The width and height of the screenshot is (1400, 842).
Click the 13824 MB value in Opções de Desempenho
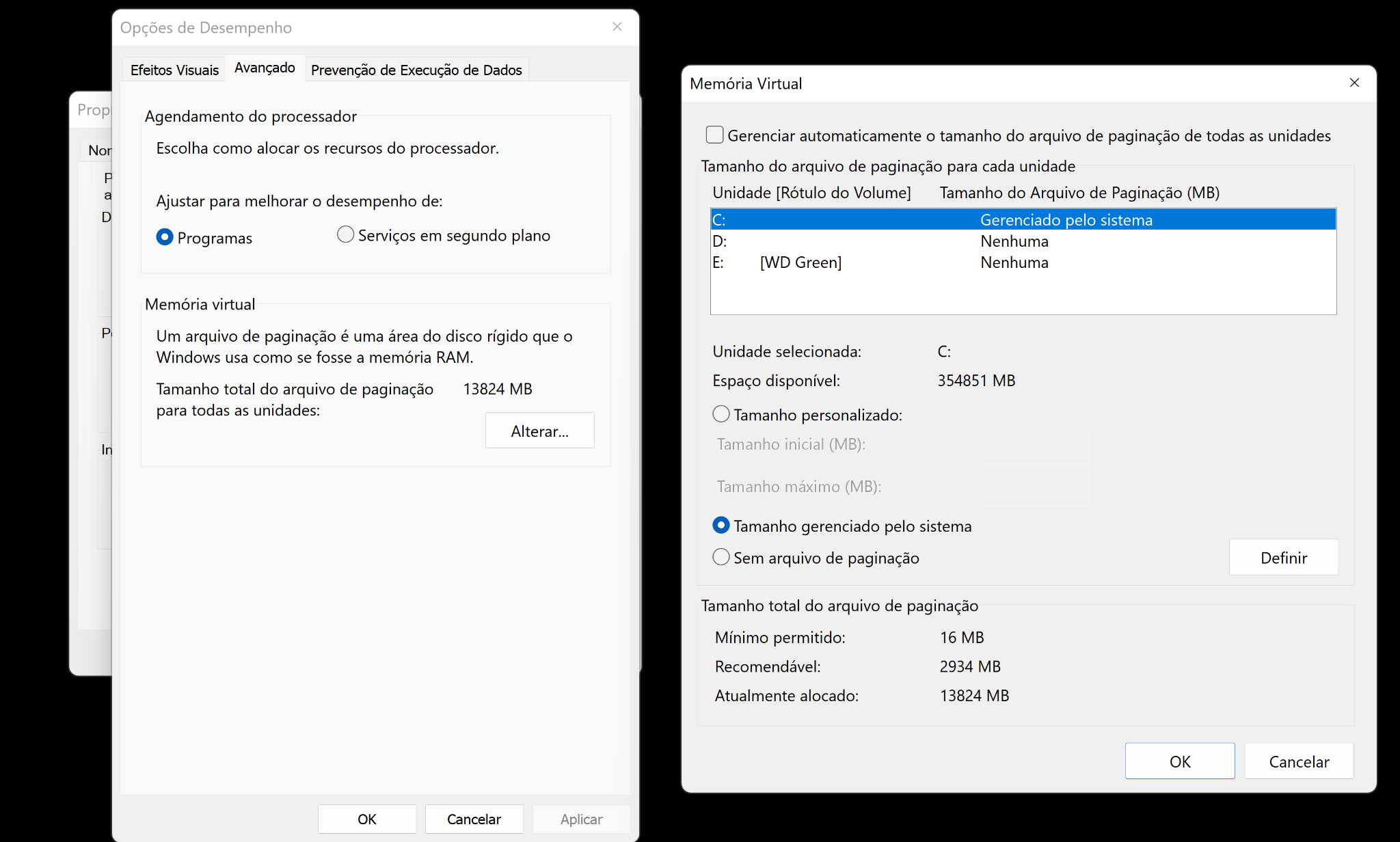(498, 388)
